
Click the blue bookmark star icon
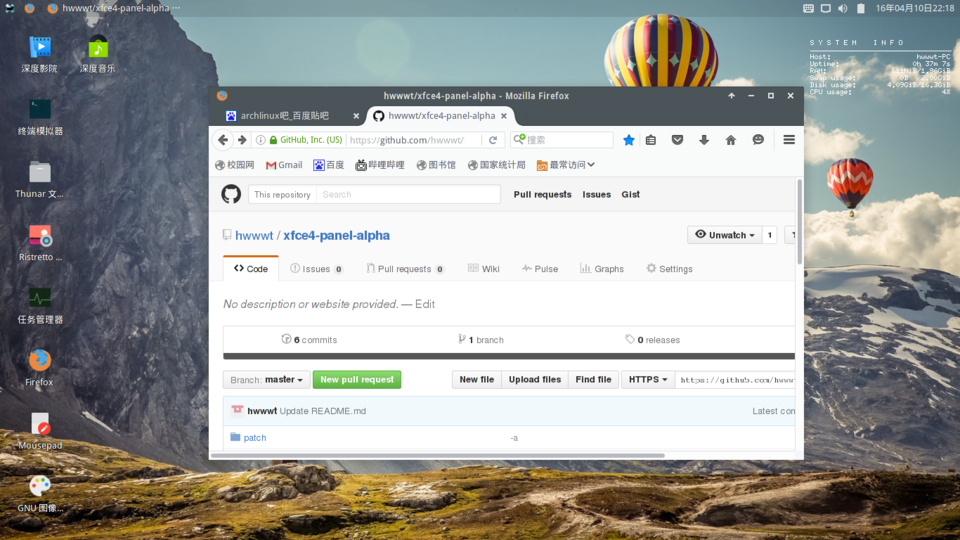click(628, 140)
